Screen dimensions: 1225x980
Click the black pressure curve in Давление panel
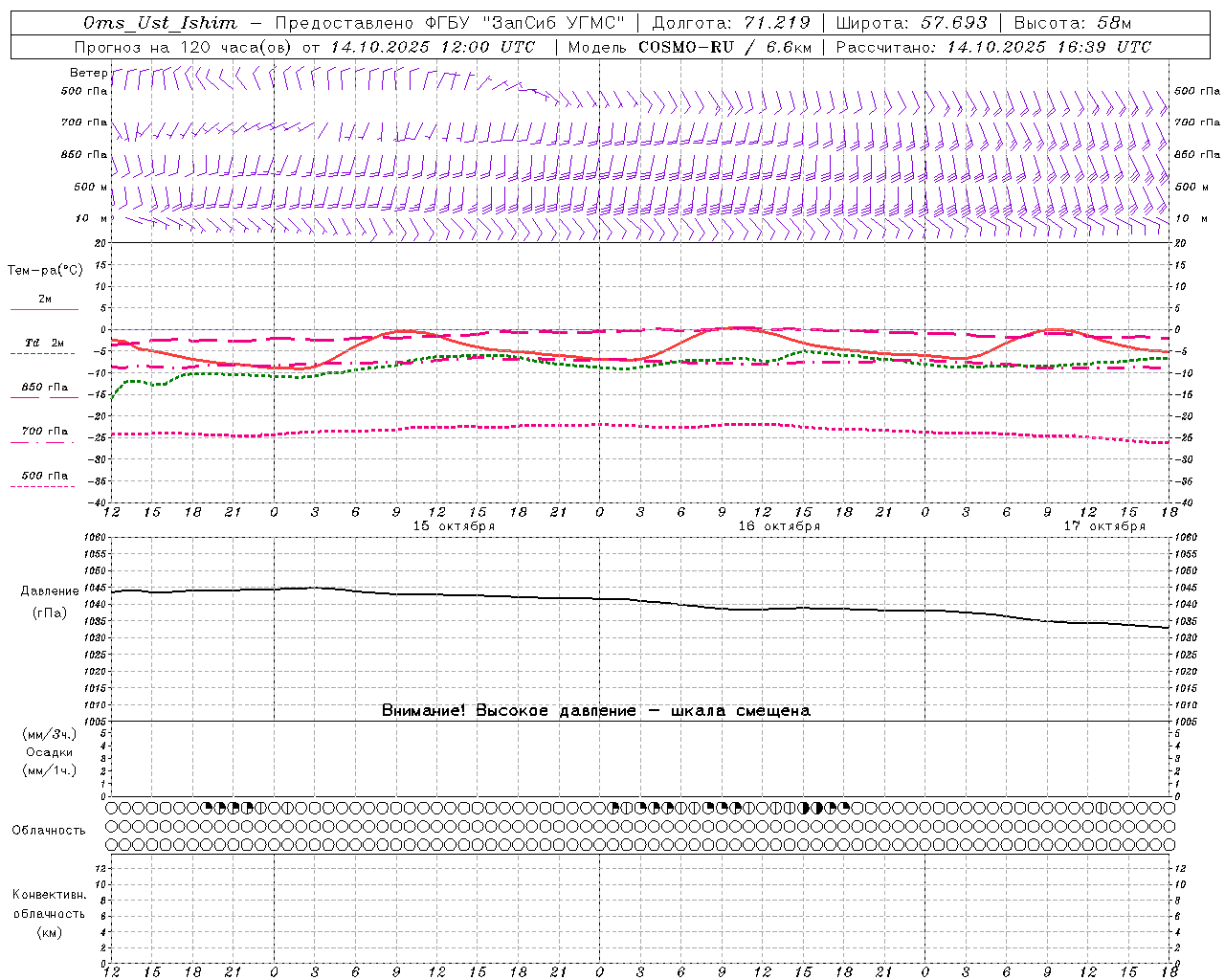641,600
